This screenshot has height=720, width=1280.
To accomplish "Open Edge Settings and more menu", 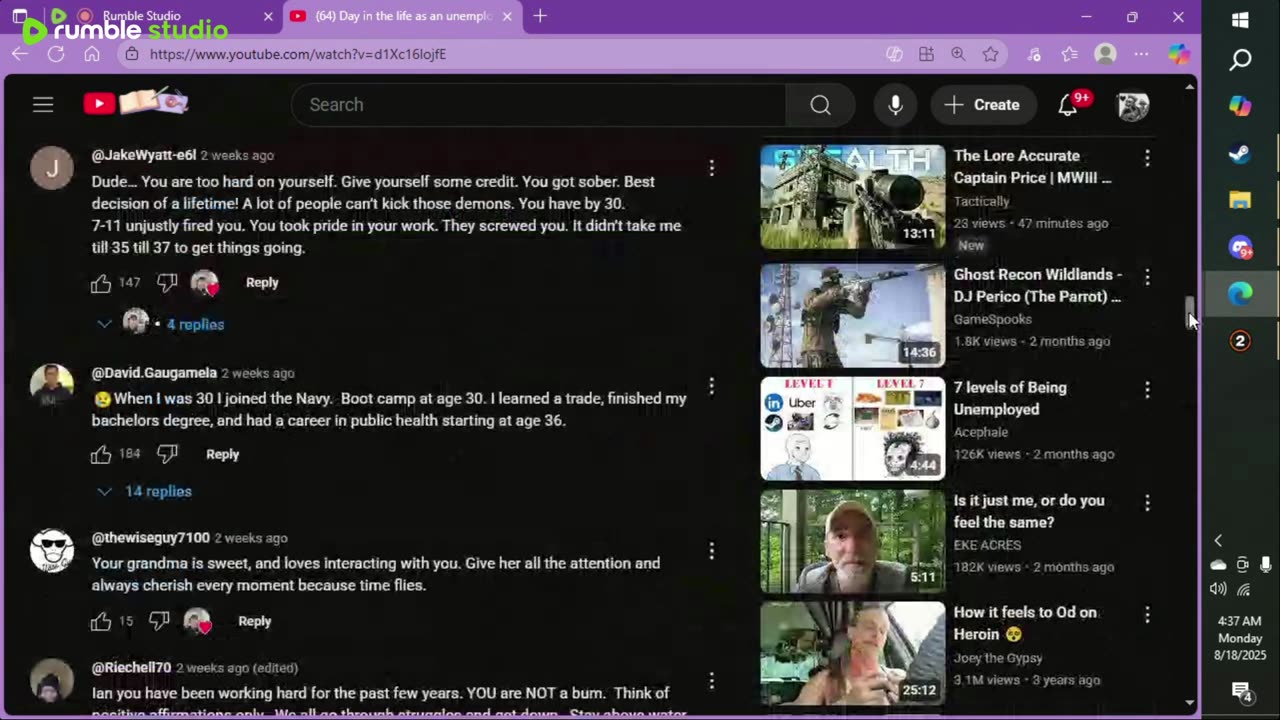I will click(x=1141, y=54).
